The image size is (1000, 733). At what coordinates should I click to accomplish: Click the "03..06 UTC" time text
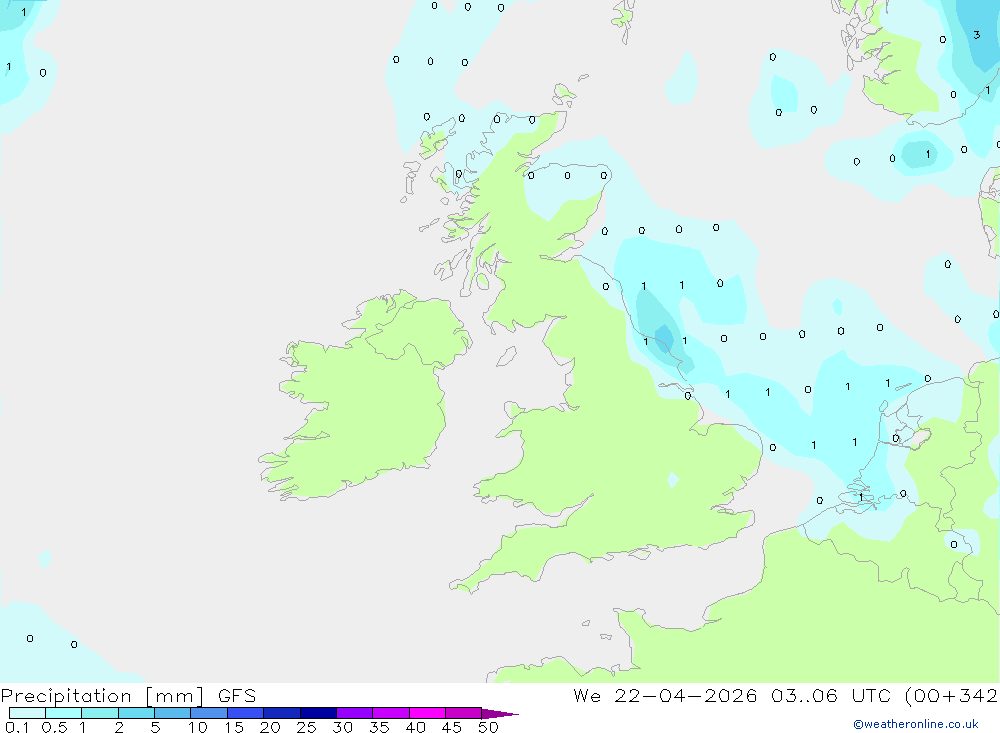(x=830, y=696)
